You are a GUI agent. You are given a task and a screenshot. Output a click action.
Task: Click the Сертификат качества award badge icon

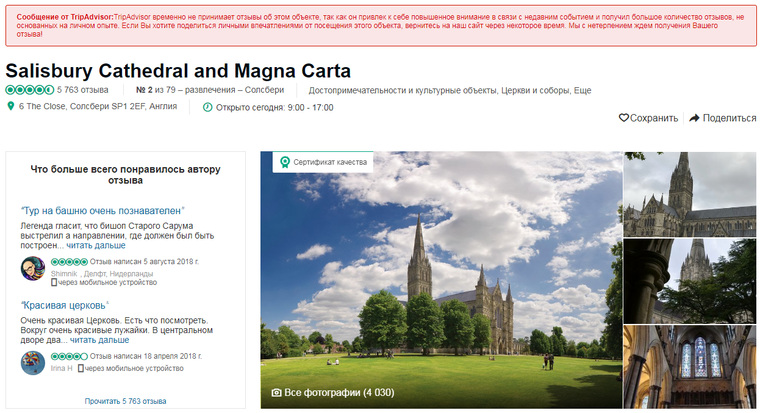click(285, 162)
